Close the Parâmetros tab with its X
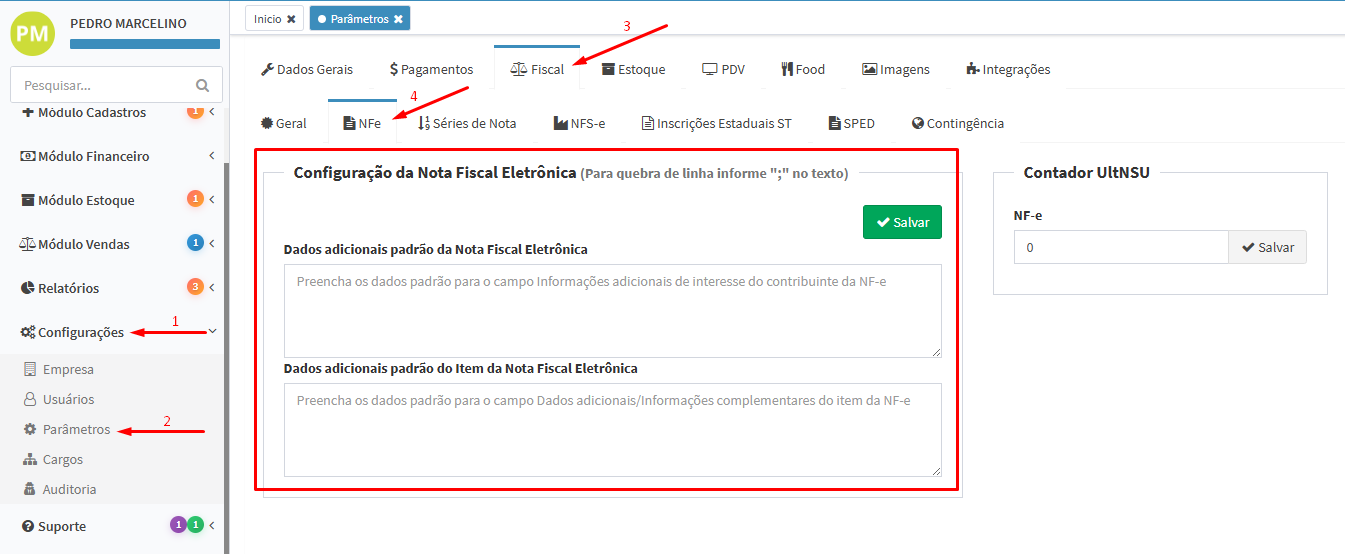This screenshot has width=1345, height=554. [398, 19]
